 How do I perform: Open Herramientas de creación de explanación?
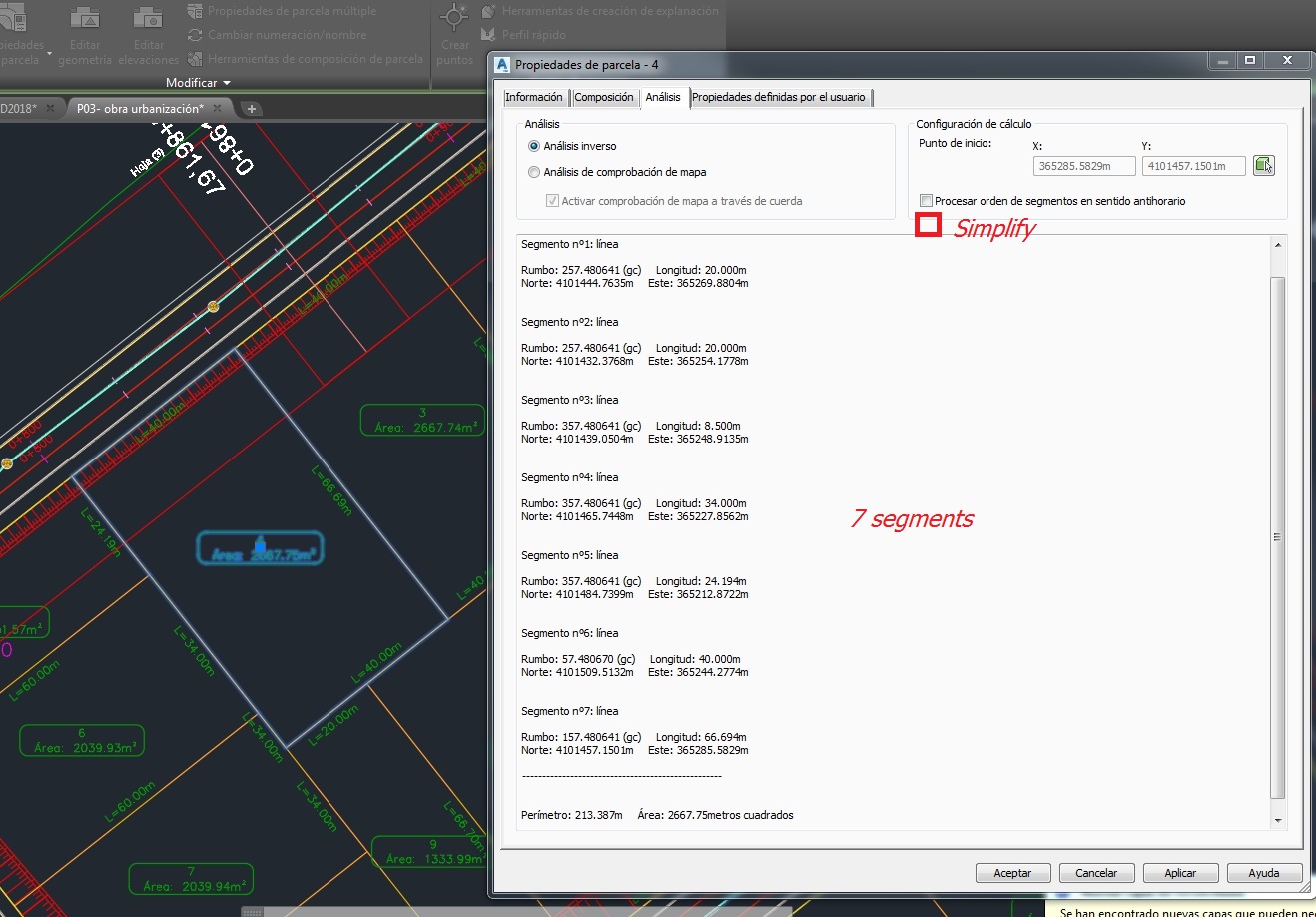(x=600, y=11)
